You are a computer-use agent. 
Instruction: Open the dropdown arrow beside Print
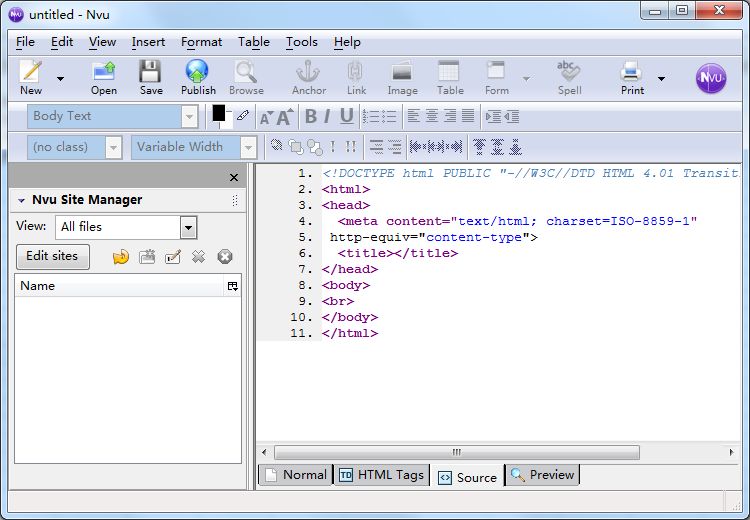pos(661,78)
